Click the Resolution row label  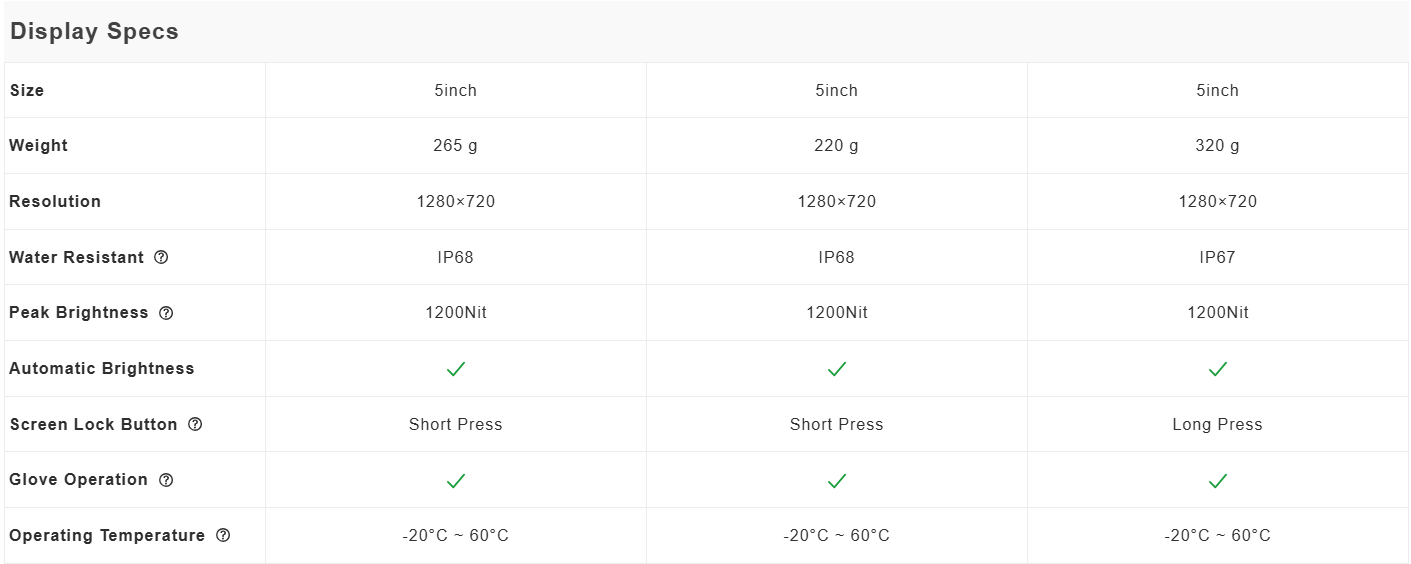55,201
